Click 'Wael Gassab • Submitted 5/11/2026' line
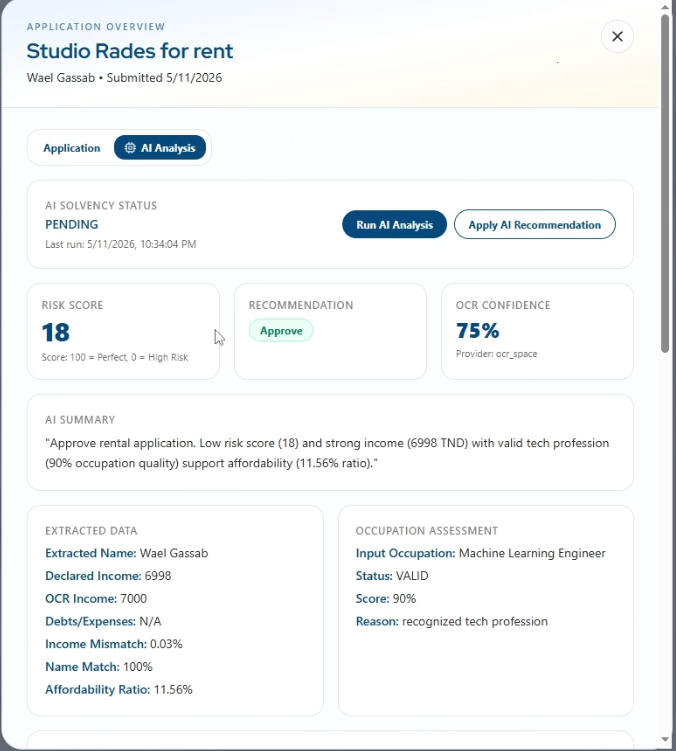Image resolution: width=676 pixels, height=751 pixels. coord(125,78)
